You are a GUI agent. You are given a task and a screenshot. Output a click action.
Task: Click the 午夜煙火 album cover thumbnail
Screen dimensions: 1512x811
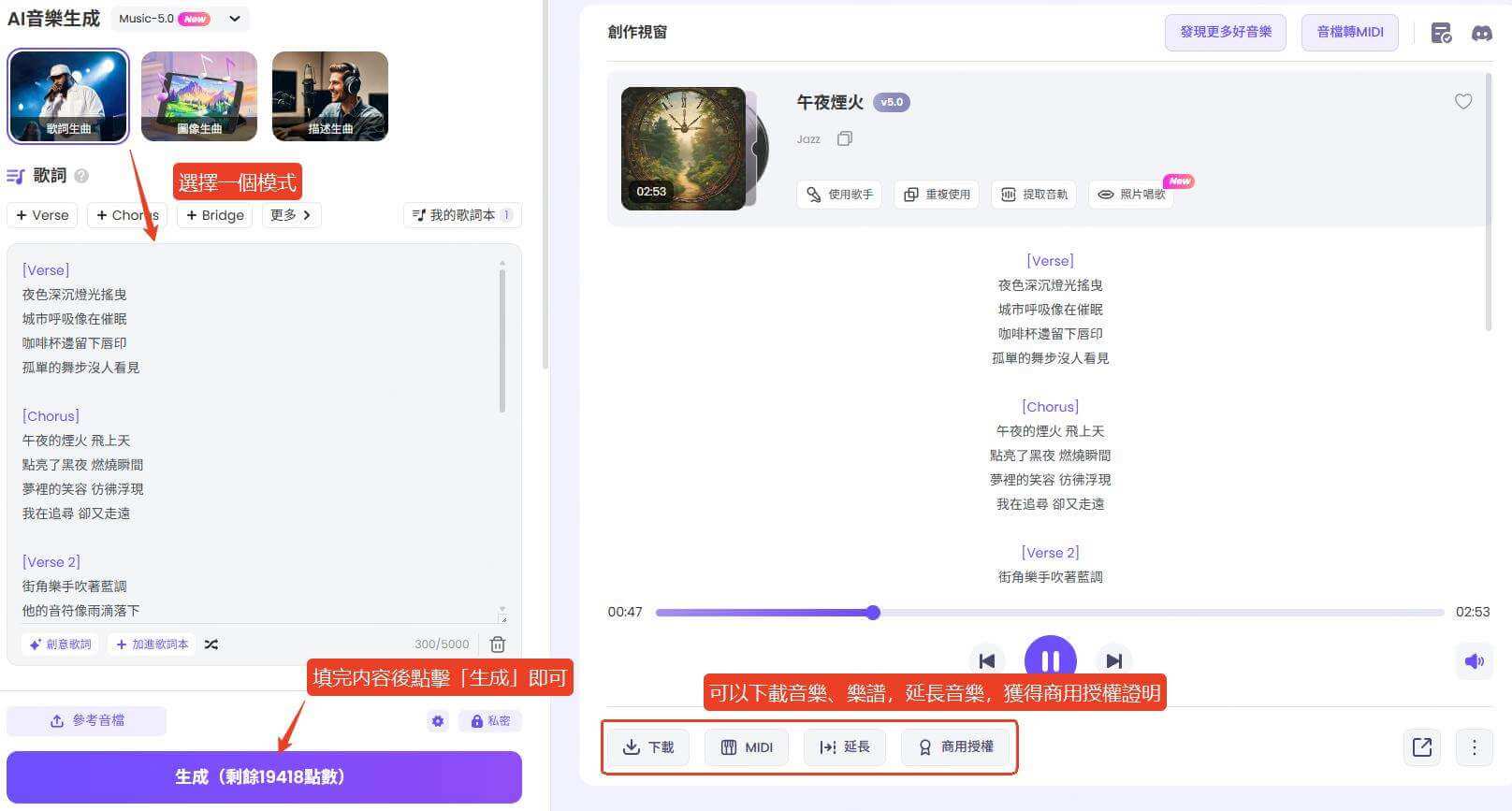[x=684, y=148]
